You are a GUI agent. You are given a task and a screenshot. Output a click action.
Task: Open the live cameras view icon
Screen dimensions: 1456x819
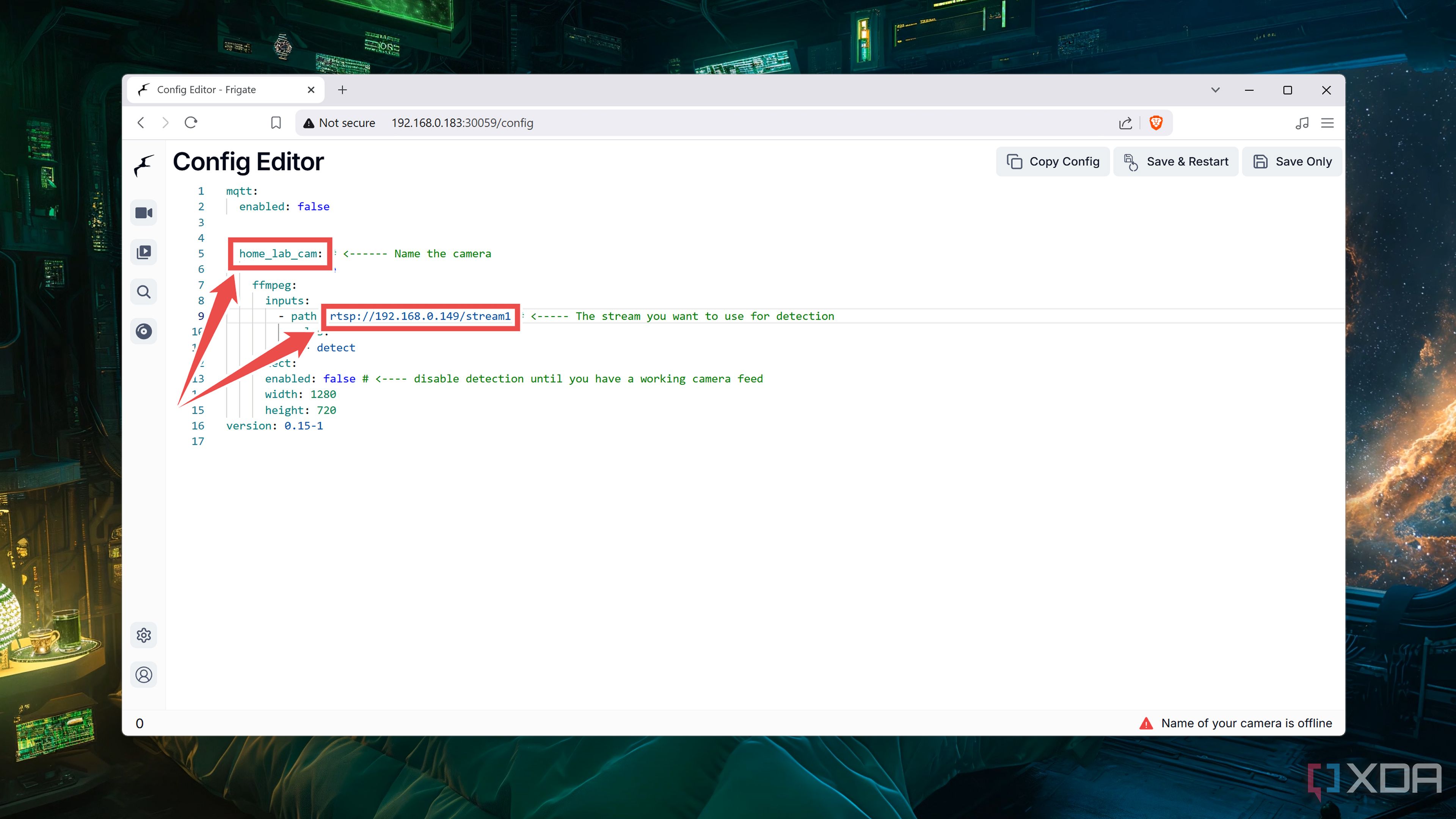tap(144, 213)
